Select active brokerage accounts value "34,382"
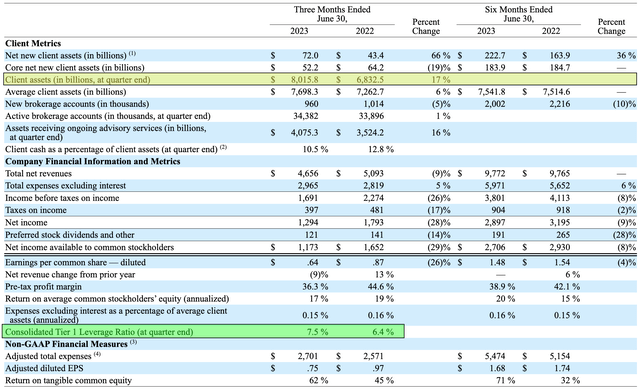The image size is (640, 389). tap(306, 116)
